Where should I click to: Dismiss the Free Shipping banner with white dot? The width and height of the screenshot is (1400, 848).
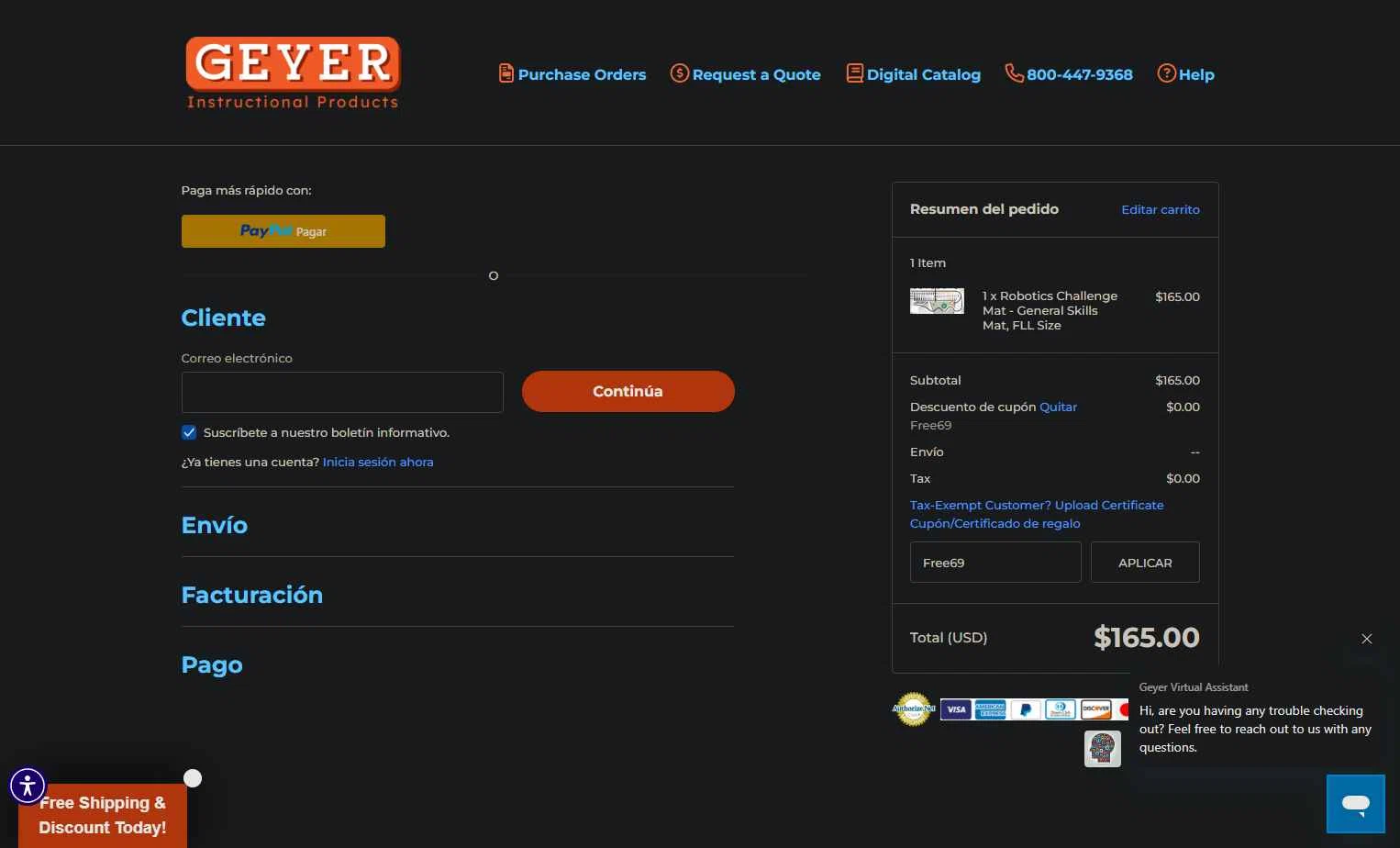(193, 778)
